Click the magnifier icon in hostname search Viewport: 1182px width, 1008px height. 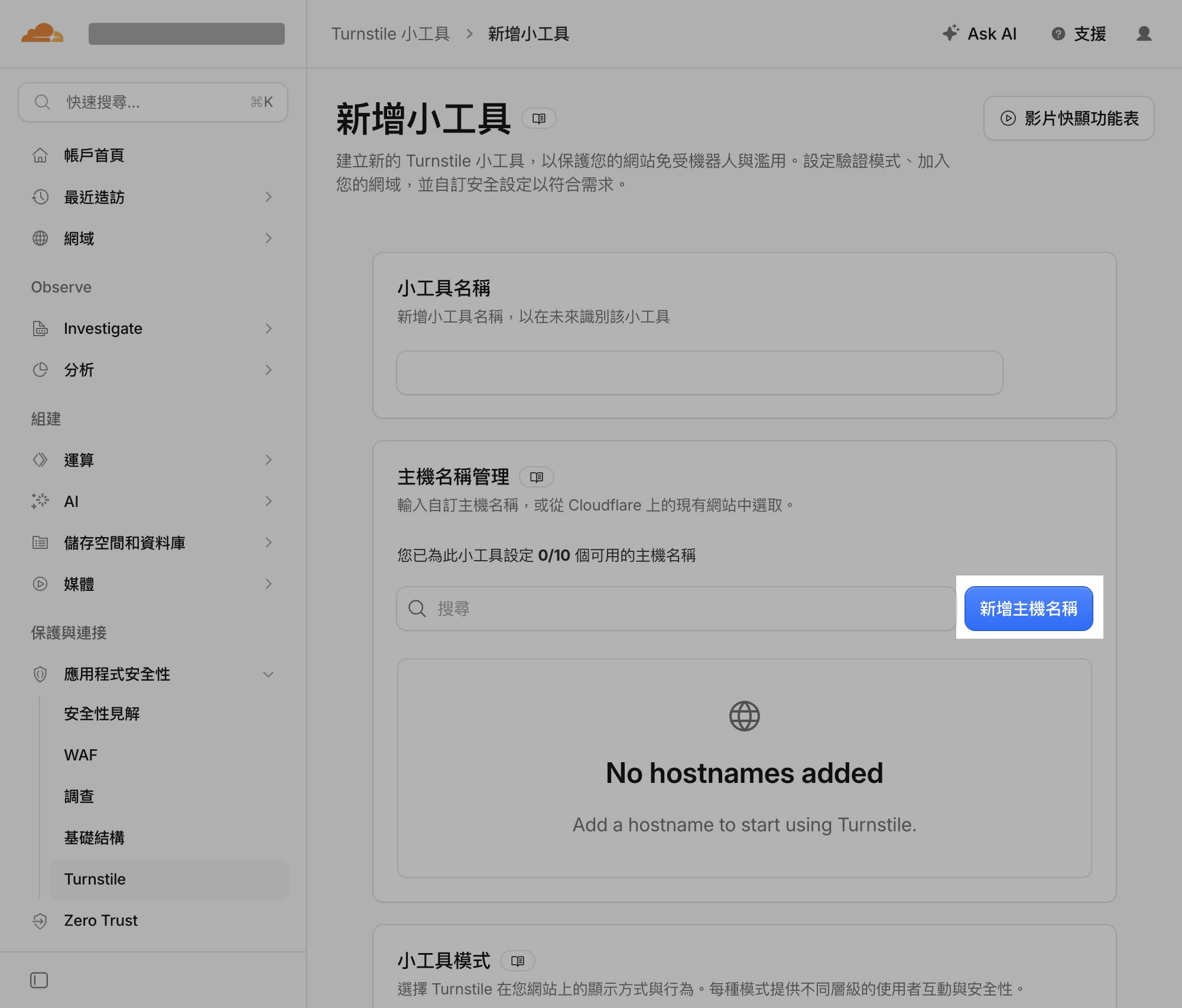point(417,609)
